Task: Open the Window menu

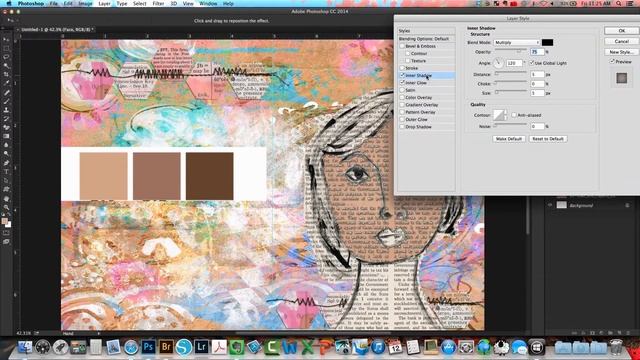Action: point(208,4)
